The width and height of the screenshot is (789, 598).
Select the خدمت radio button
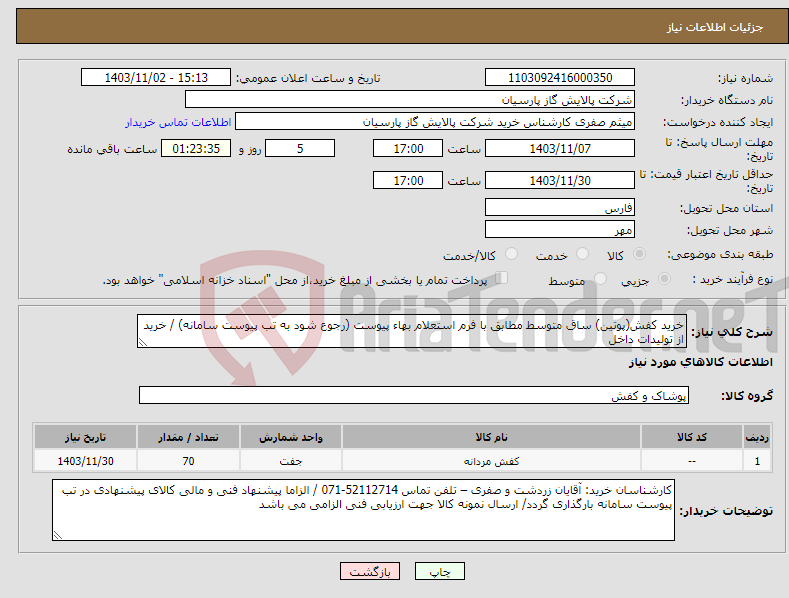[582, 254]
